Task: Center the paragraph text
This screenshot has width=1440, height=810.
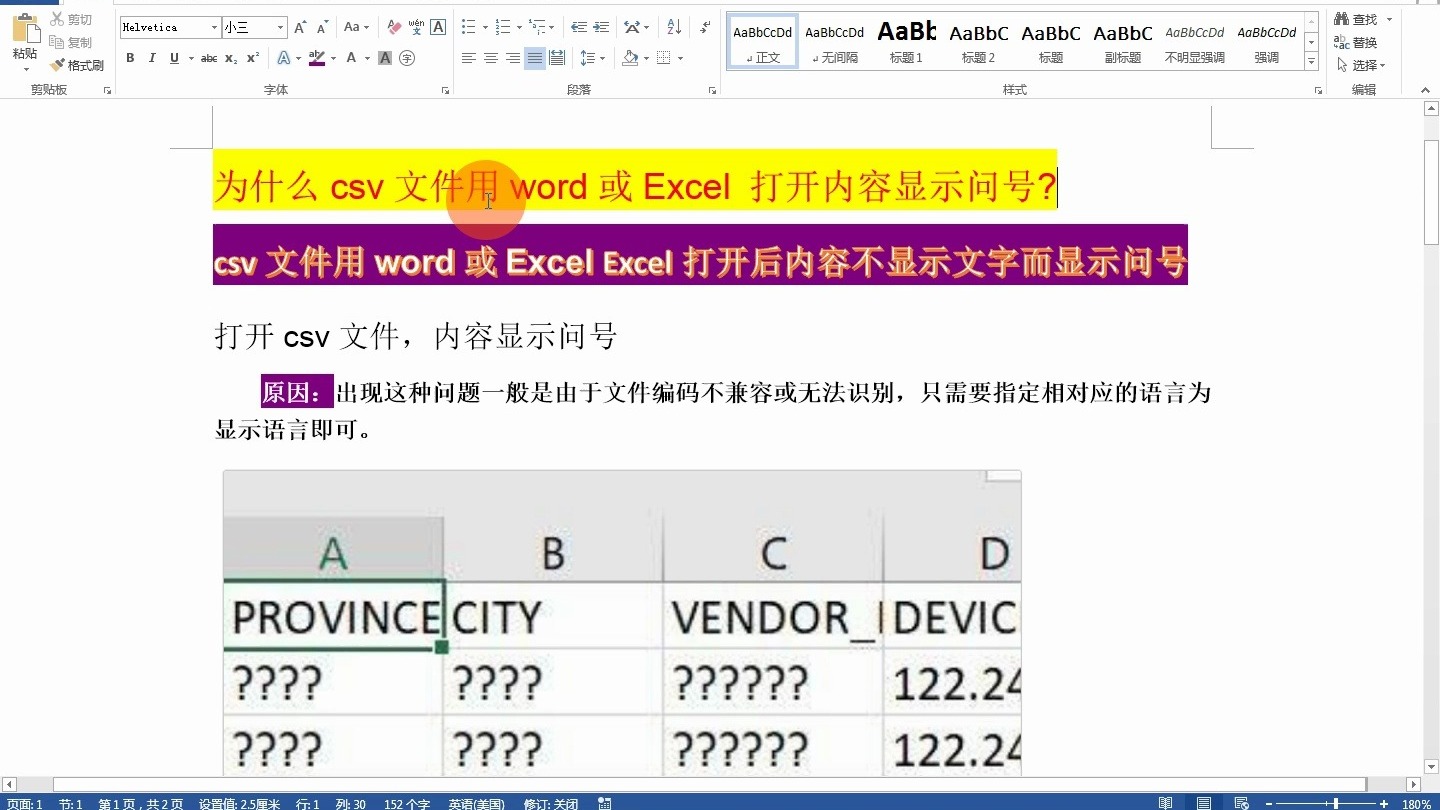Action: [490, 58]
